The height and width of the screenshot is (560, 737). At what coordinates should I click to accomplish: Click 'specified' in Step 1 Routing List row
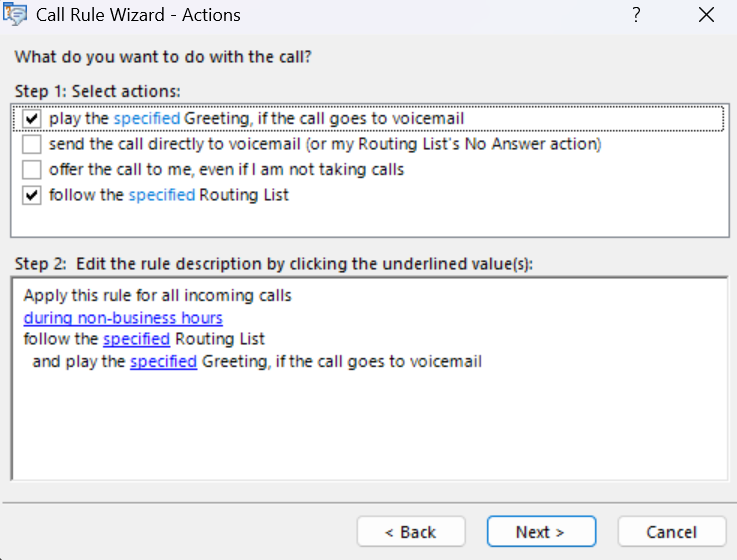click(162, 195)
